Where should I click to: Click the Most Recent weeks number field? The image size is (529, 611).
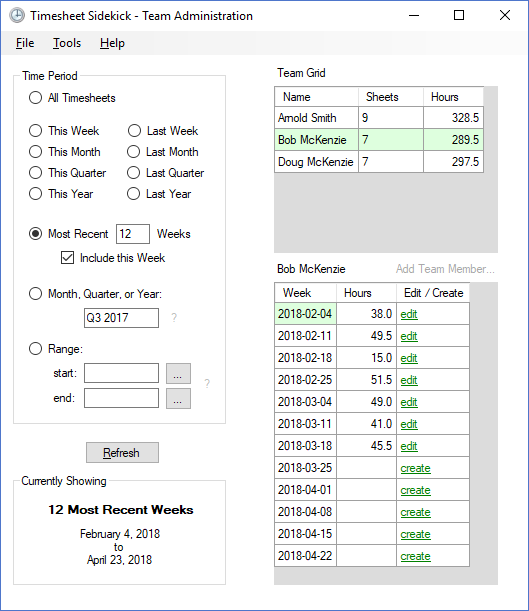coord(133,234)
